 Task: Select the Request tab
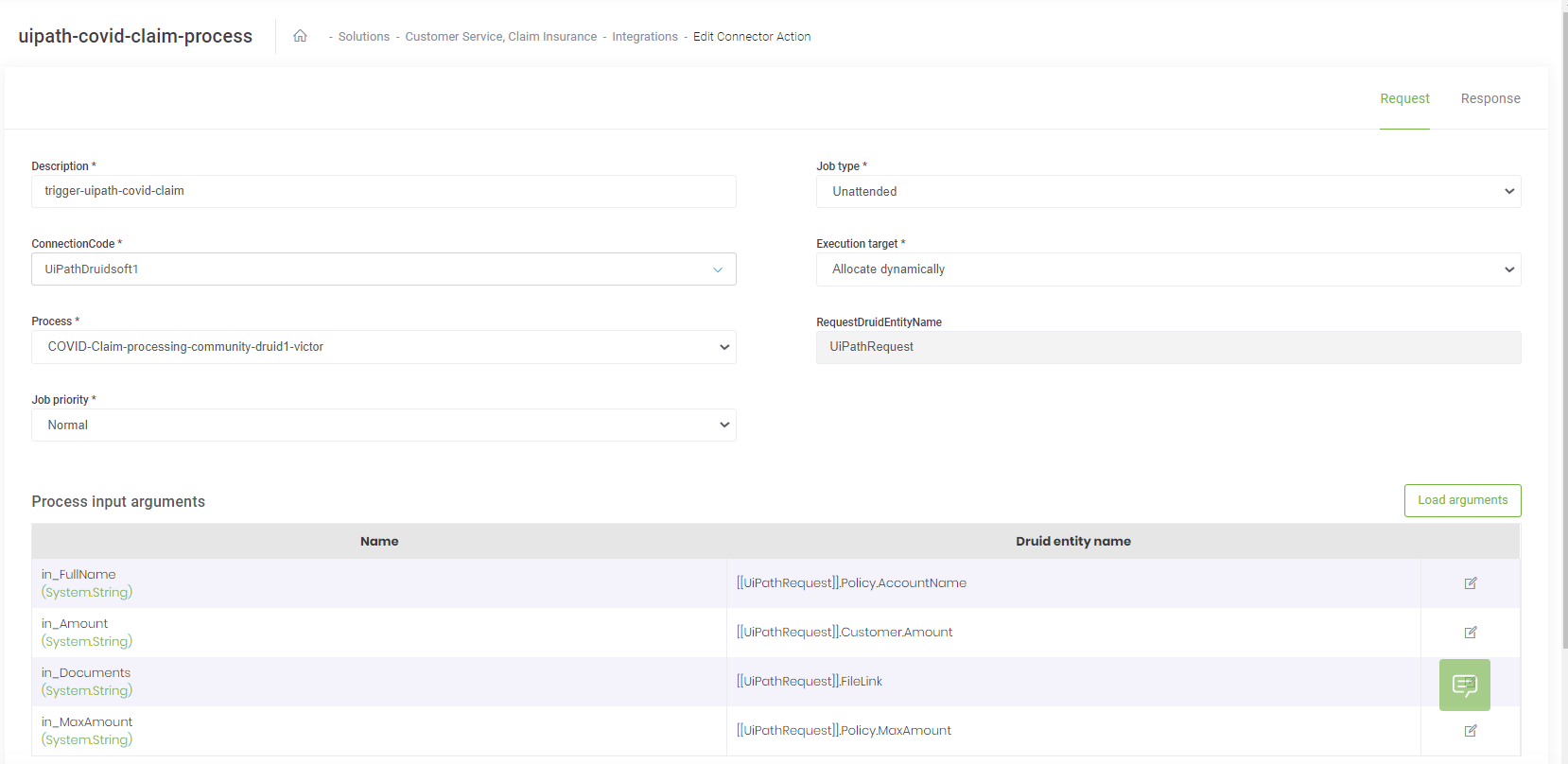click(1404, 98)
